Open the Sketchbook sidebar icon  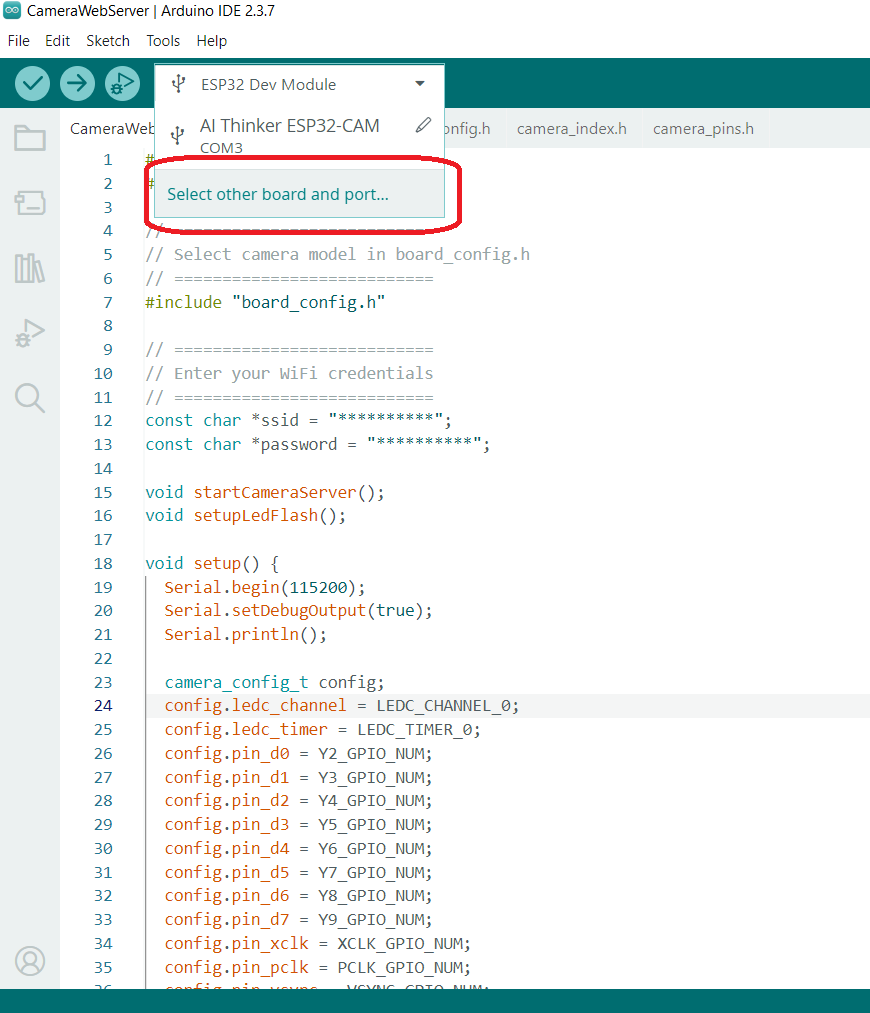point(29,138)
